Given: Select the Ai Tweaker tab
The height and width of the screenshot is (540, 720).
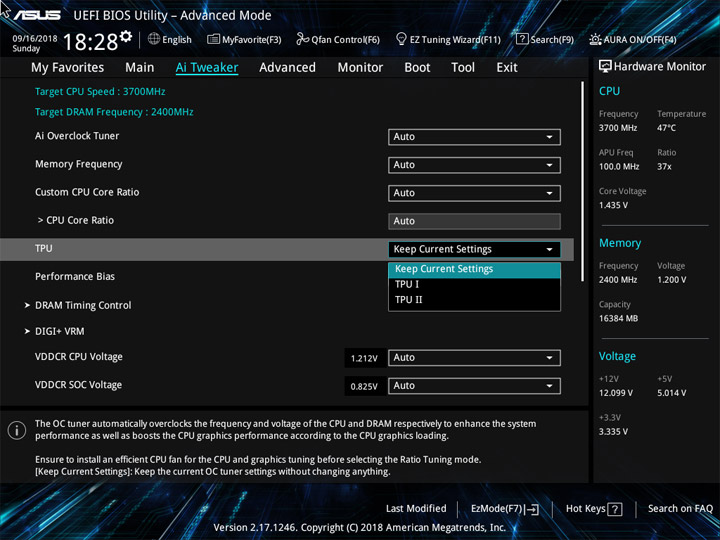Looking at the screenshot, I should point(207,68).
